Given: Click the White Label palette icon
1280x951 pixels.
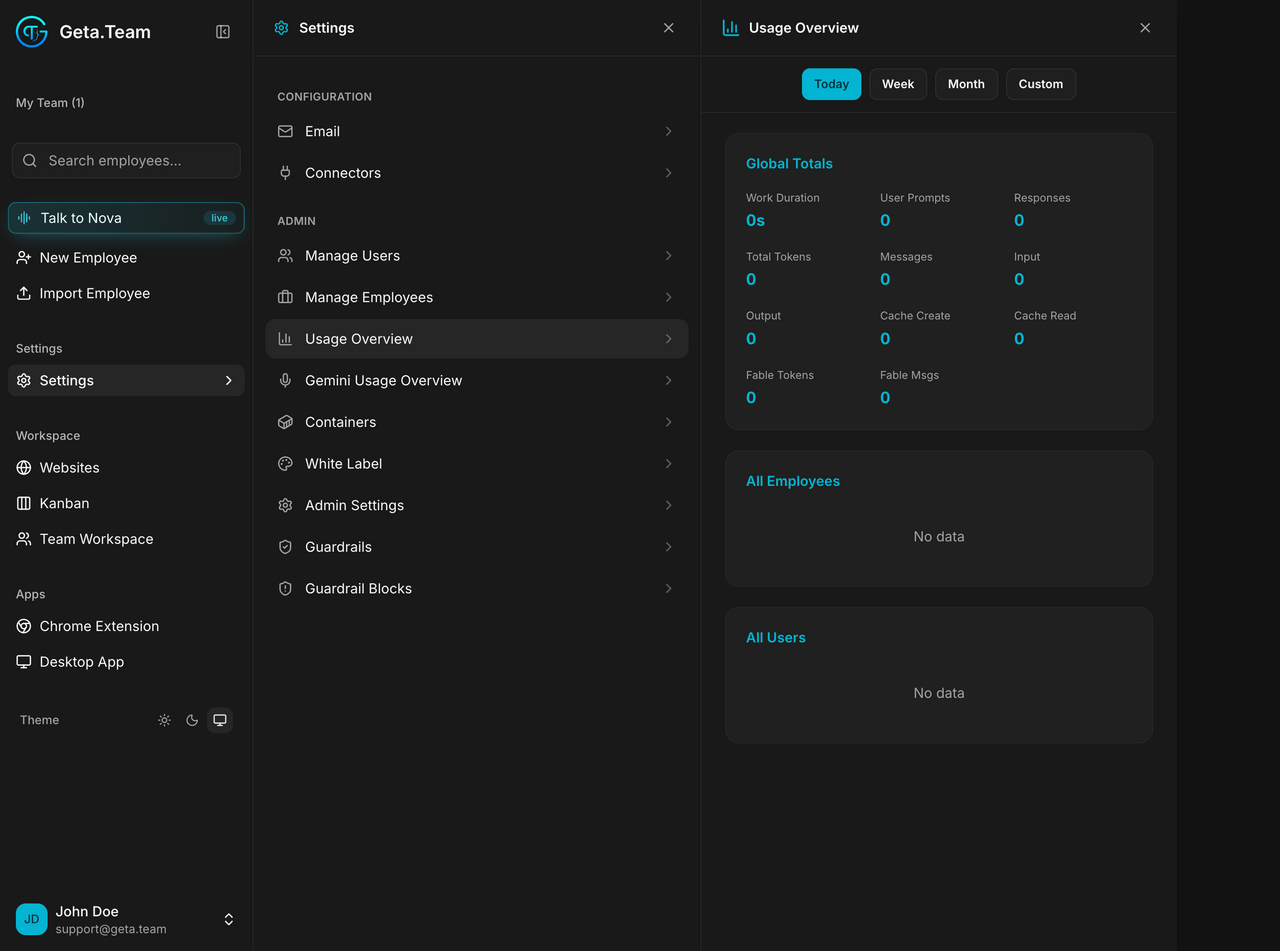Looking at the screenshot, I should (x=285, y=464).
